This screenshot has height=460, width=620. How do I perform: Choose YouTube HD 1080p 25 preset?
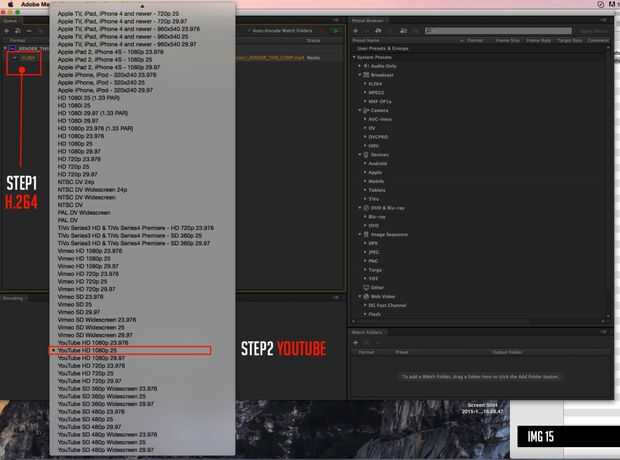87,350
